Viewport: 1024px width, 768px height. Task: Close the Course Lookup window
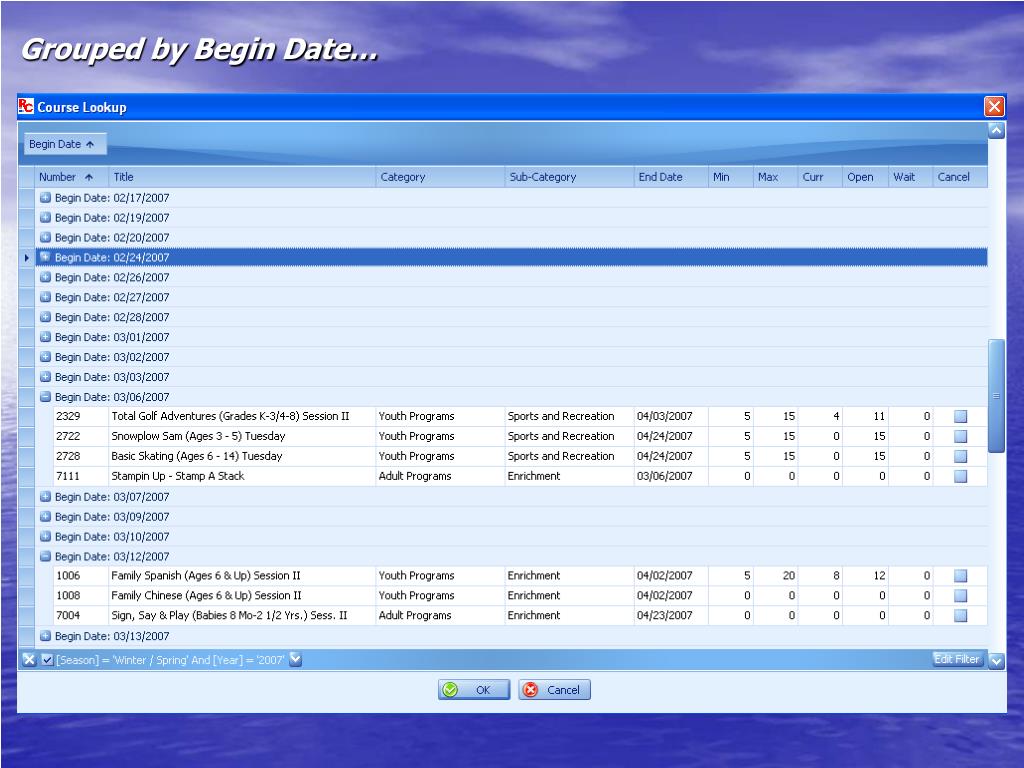pyautogui.click(x=994, y=106)
